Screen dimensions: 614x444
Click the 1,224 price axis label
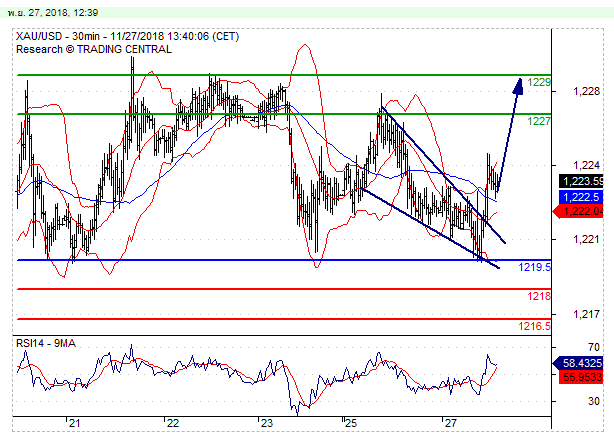(x=586, y=165)
